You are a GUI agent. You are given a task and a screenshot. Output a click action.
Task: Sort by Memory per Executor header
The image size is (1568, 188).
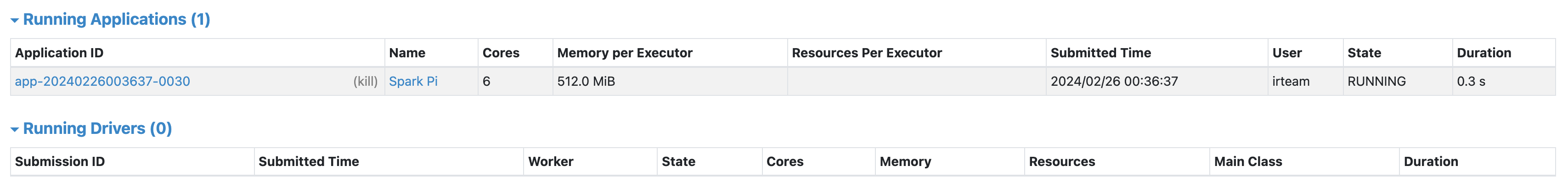coord(625,53)
